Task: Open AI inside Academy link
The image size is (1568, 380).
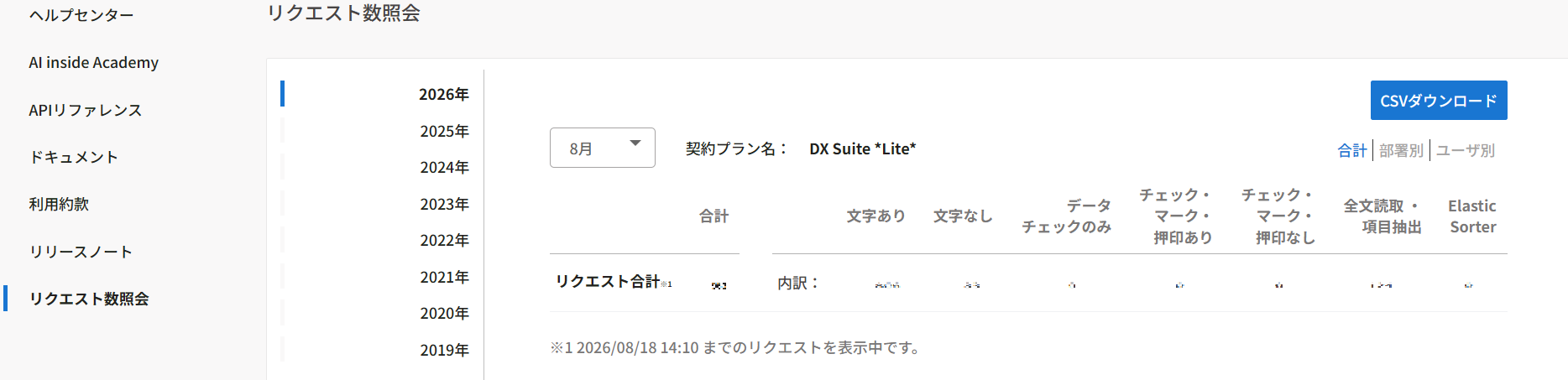Action: coord(93,62)
